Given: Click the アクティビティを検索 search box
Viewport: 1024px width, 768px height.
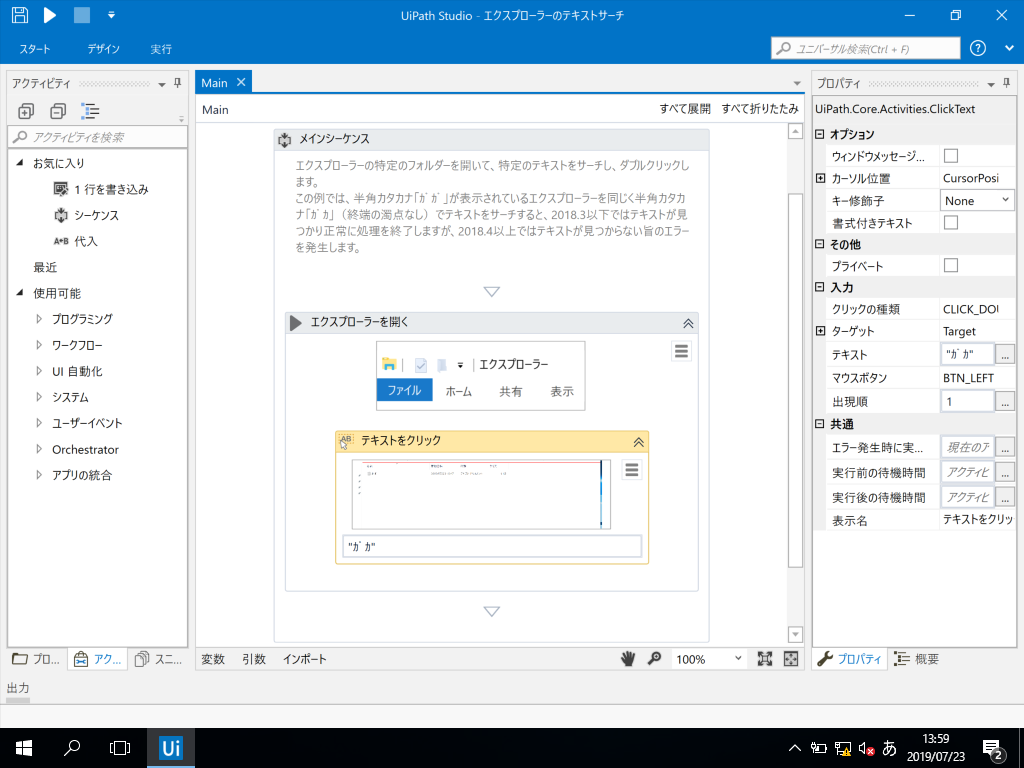Looking at the screenshot, I should 97,137.
